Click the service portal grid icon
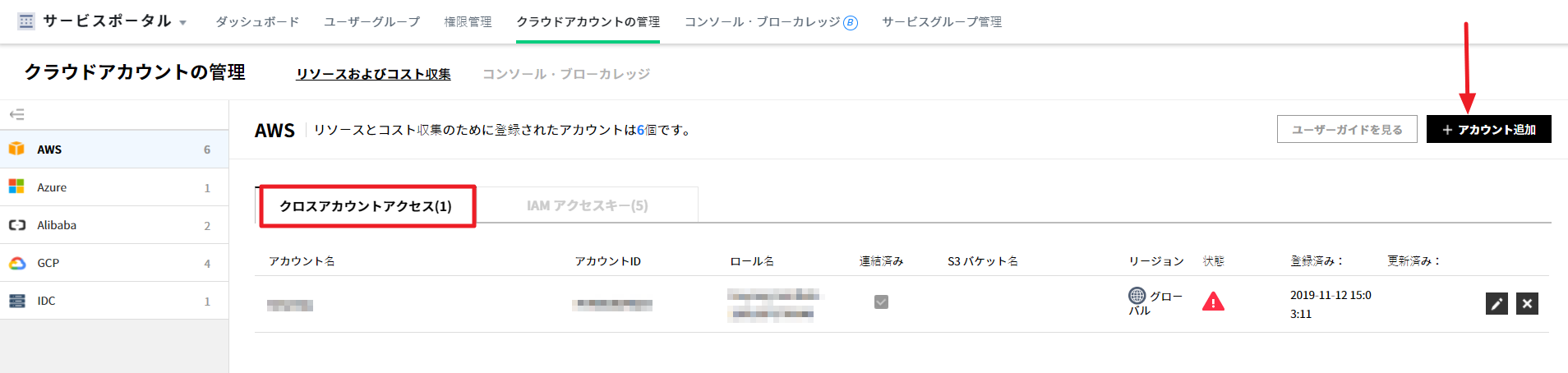This screenshot has width=1568, height=373. coord(26,21)
